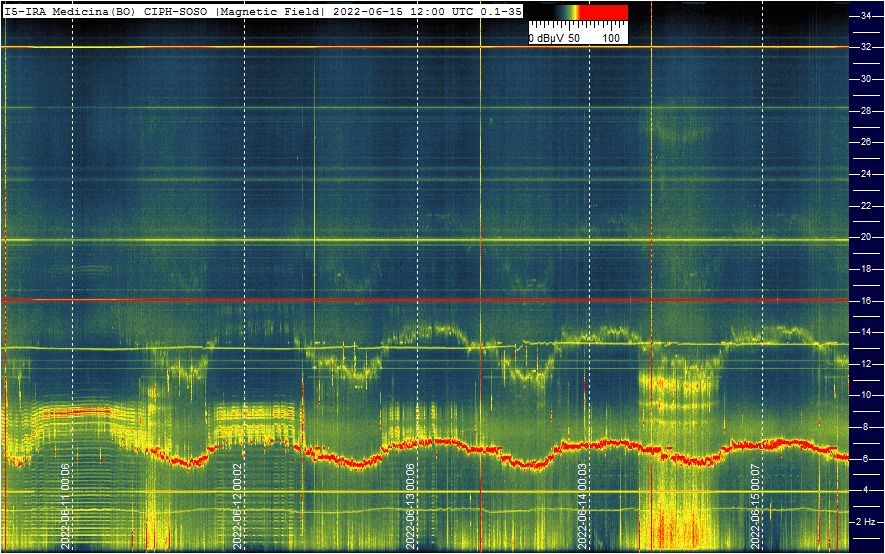Image resolution: width=885 pixels, height=554 pixels.
Task: Click the 0 dBµV scale label
Action: click(546, 38)
